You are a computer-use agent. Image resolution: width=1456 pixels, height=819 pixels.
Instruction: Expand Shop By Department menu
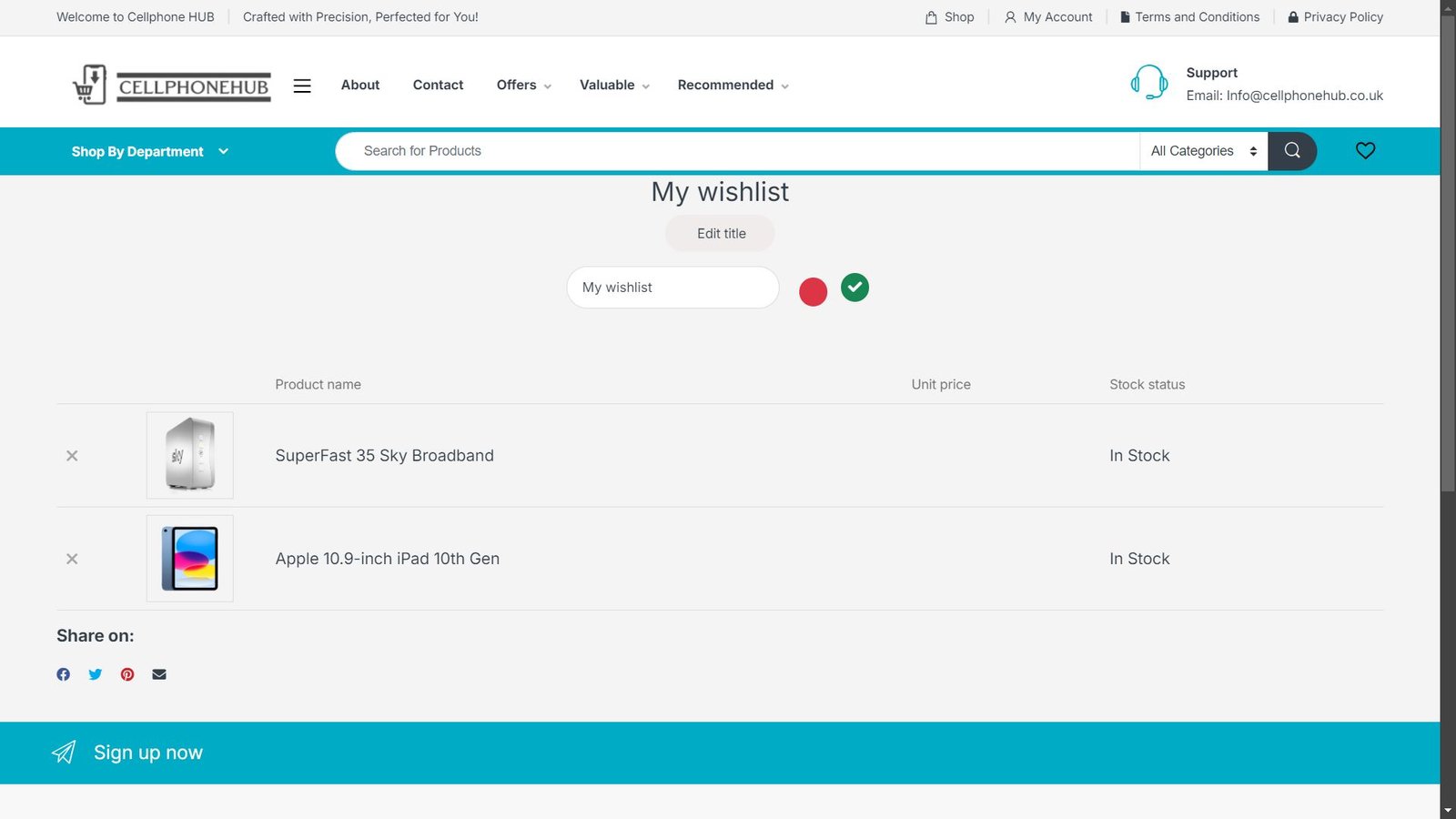coord(150,151)
